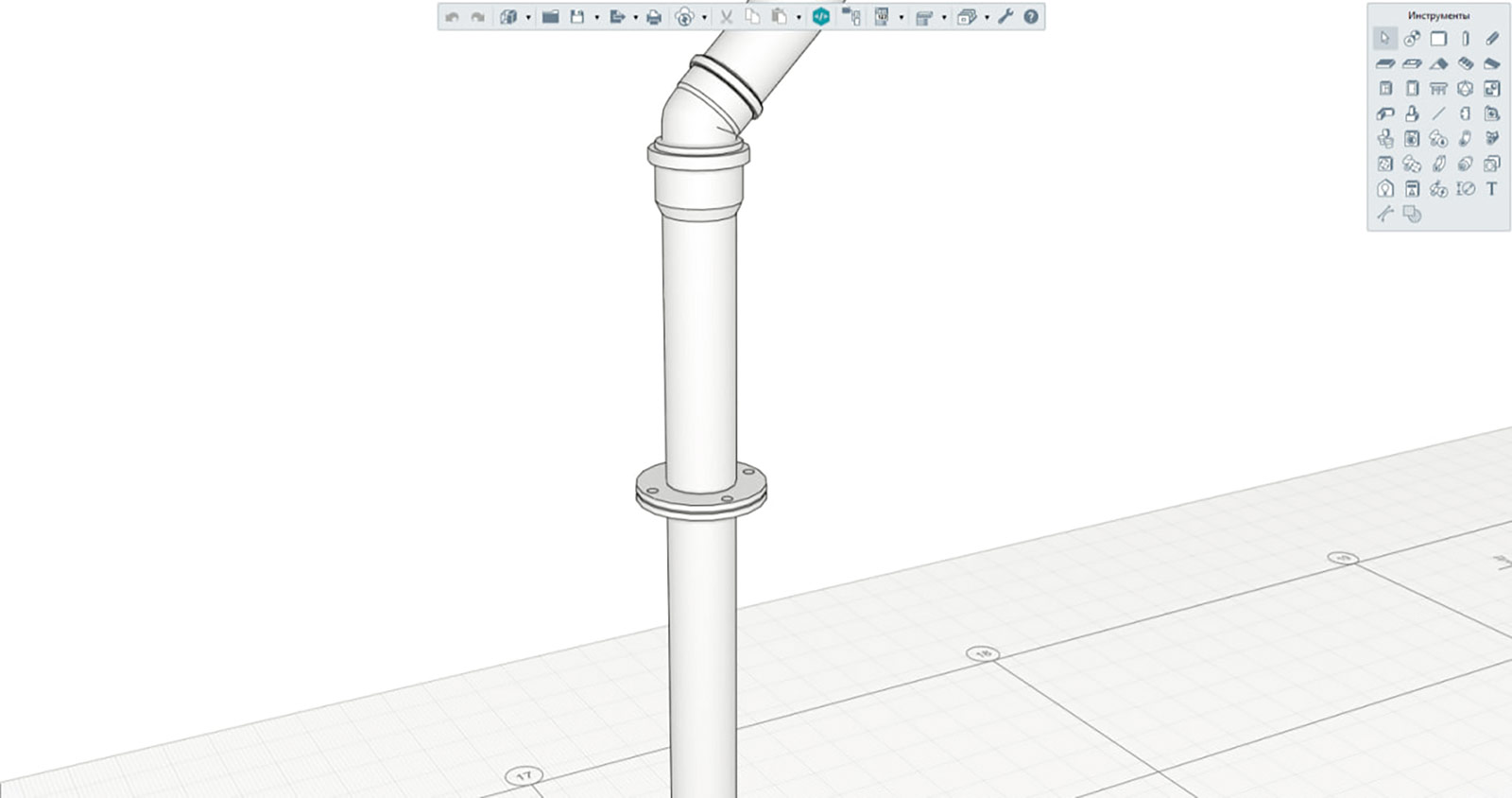
Task: Select the Window tool
Action: point(1385,89)
